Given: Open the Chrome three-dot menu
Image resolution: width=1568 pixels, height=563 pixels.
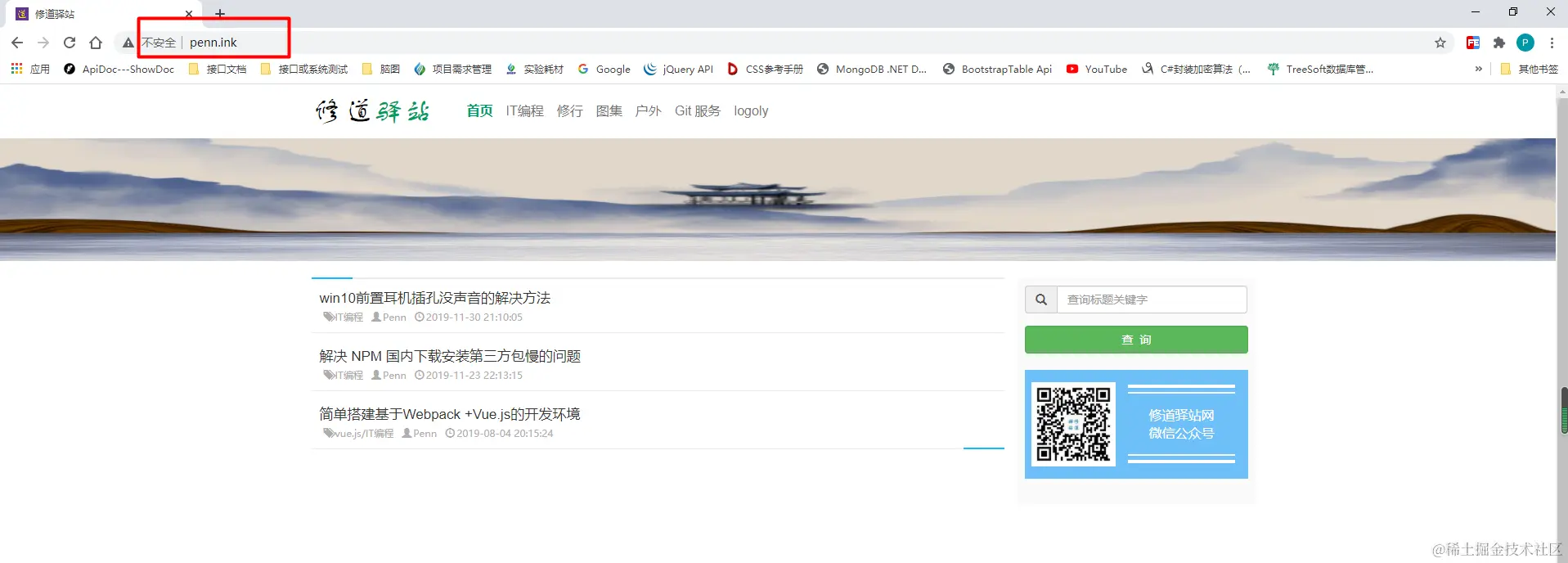Looking at the screenshot, I should [x=1552, y=43].
